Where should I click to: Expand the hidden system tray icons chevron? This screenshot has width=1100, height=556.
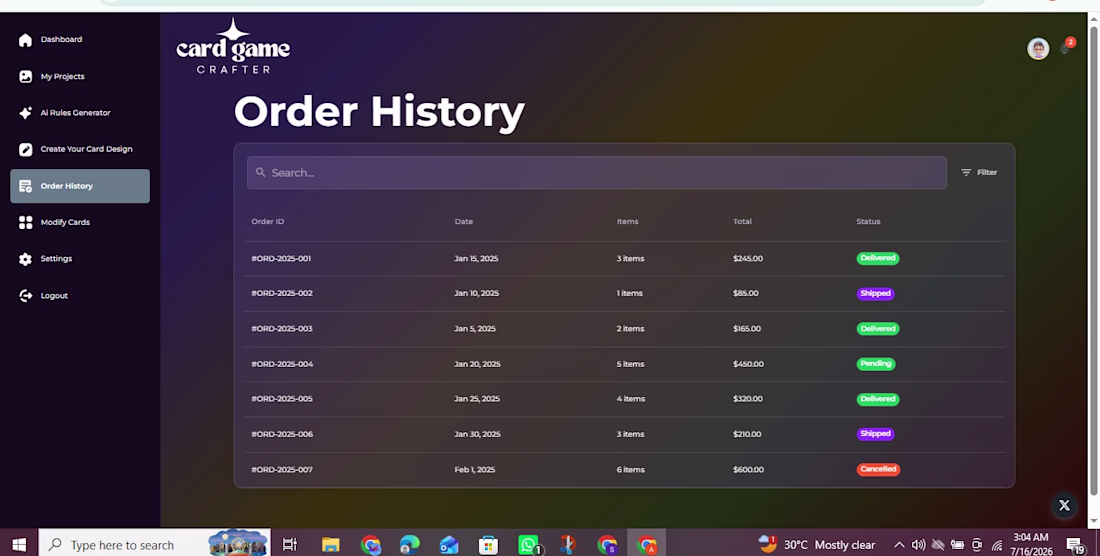coord(899,545)
